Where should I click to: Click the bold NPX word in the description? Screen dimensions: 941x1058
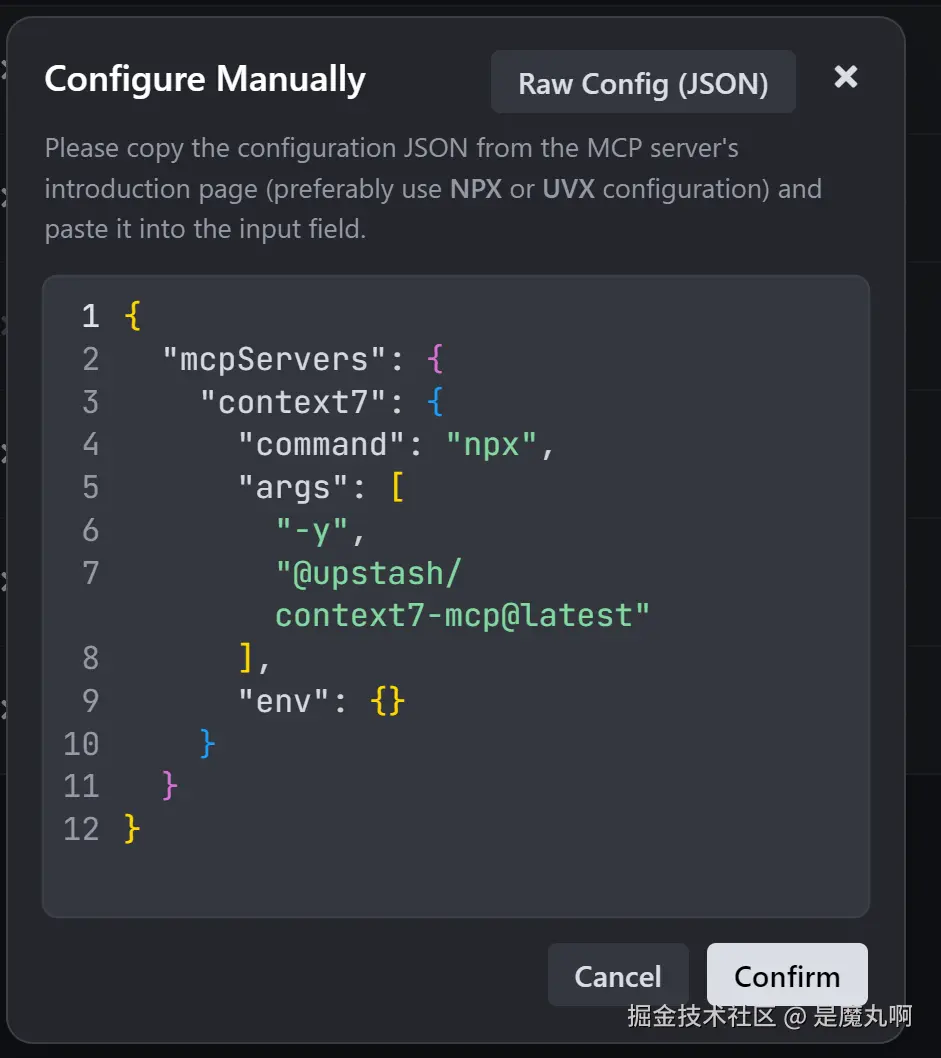pyautogui.click(x=476, y=189)
